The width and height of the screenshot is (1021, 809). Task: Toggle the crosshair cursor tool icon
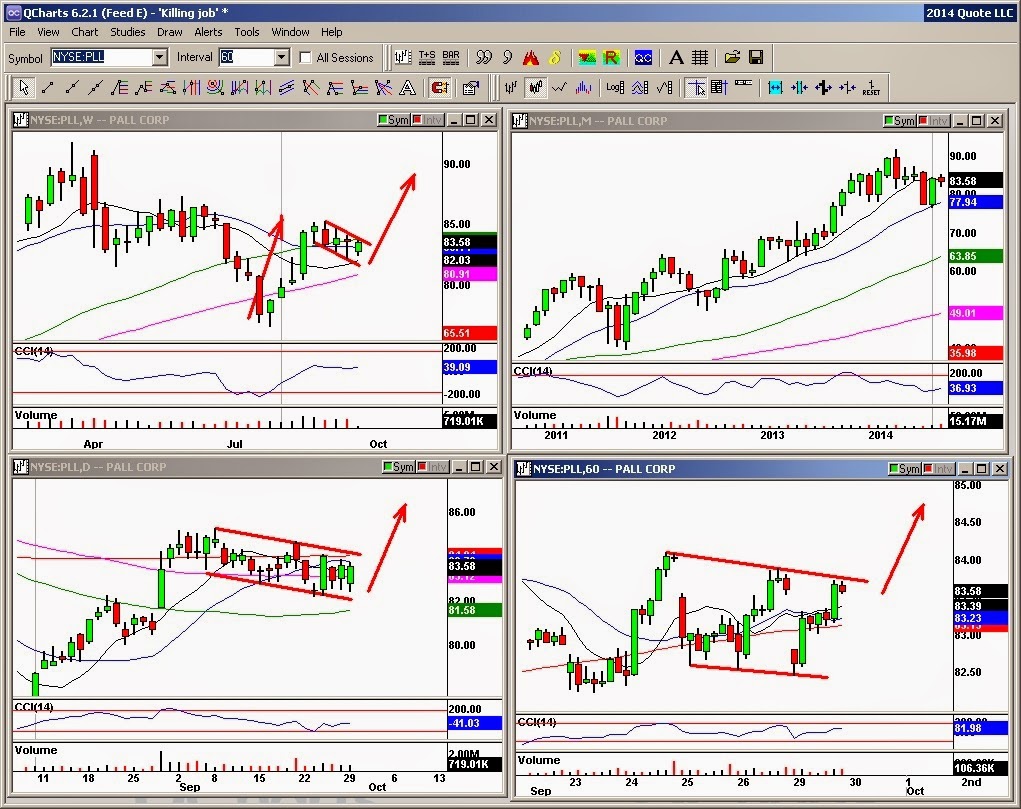tap(696, 87)
